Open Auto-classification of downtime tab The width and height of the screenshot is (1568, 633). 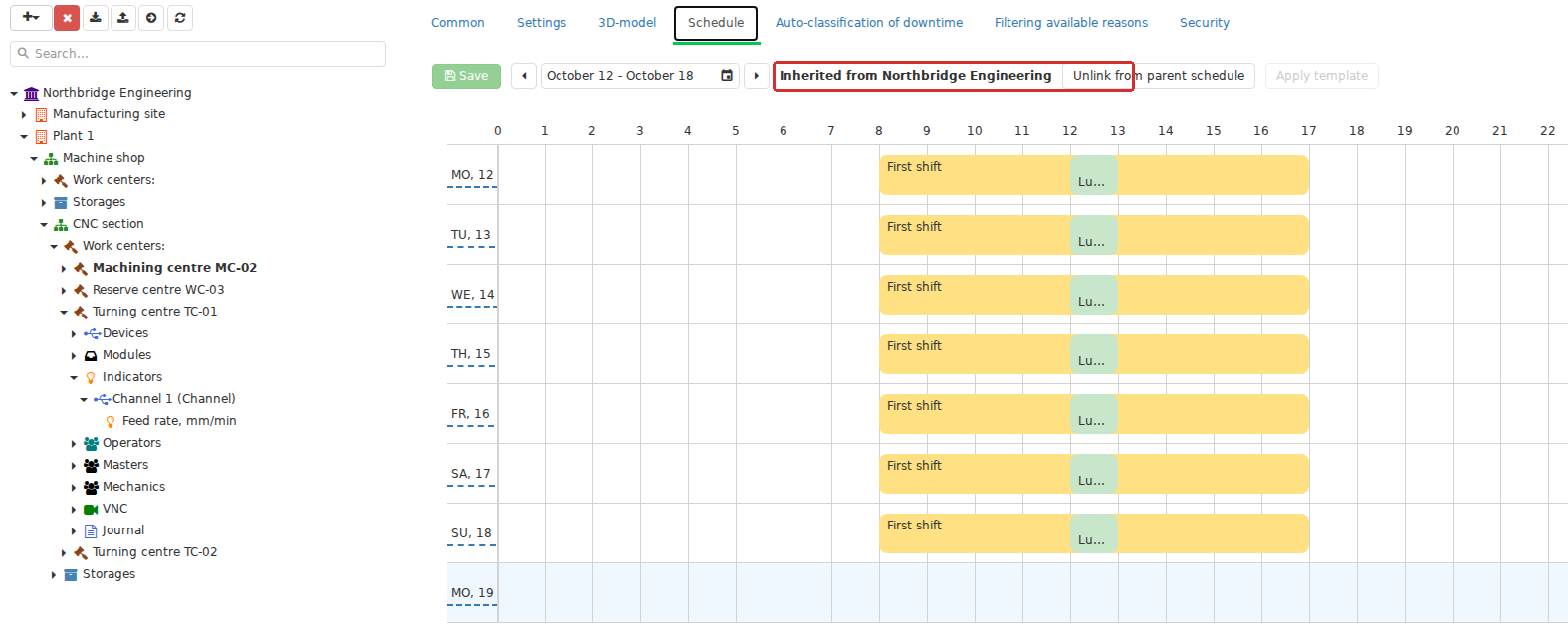(869, 22)
